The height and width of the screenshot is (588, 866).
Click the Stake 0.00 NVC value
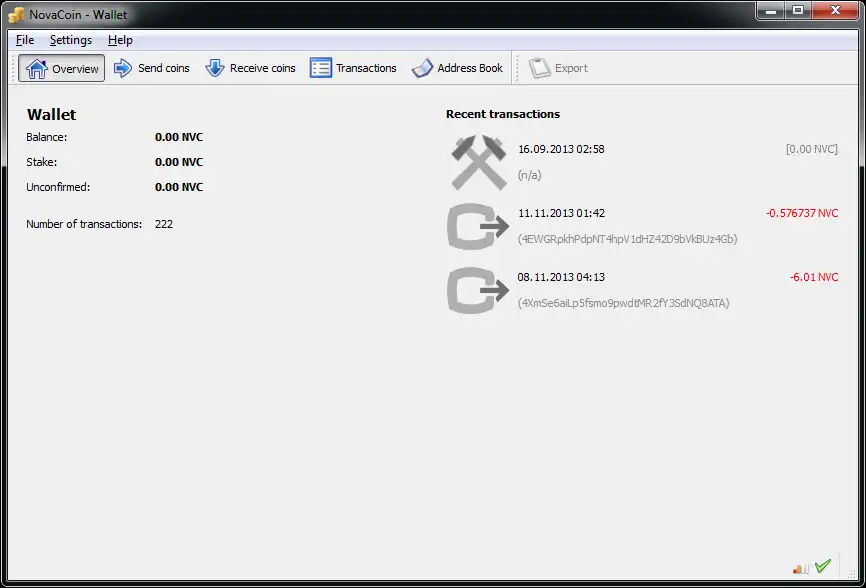[x=179, y=162]
